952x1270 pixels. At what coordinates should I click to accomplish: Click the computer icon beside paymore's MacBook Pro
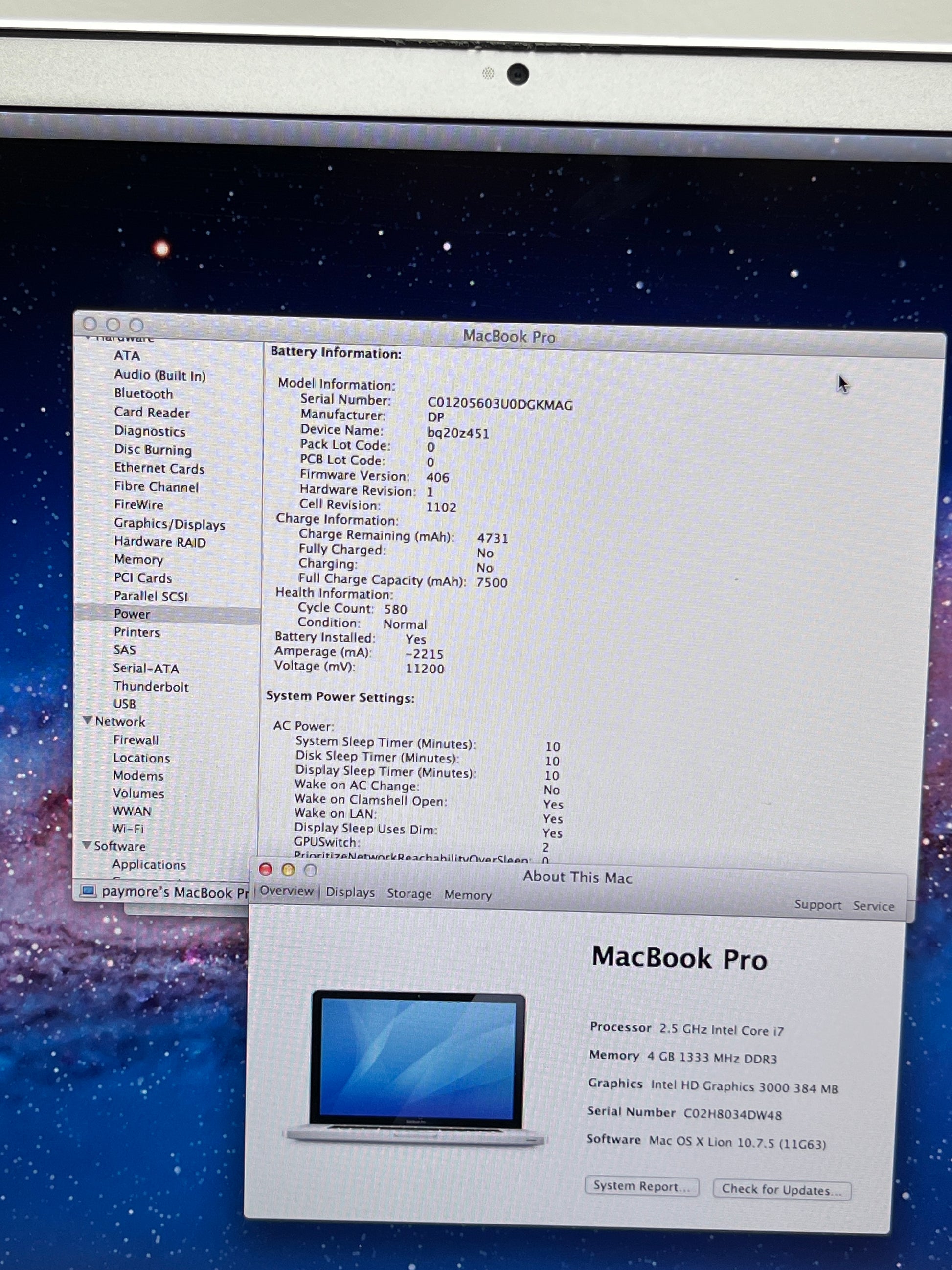tap(88, 891)
